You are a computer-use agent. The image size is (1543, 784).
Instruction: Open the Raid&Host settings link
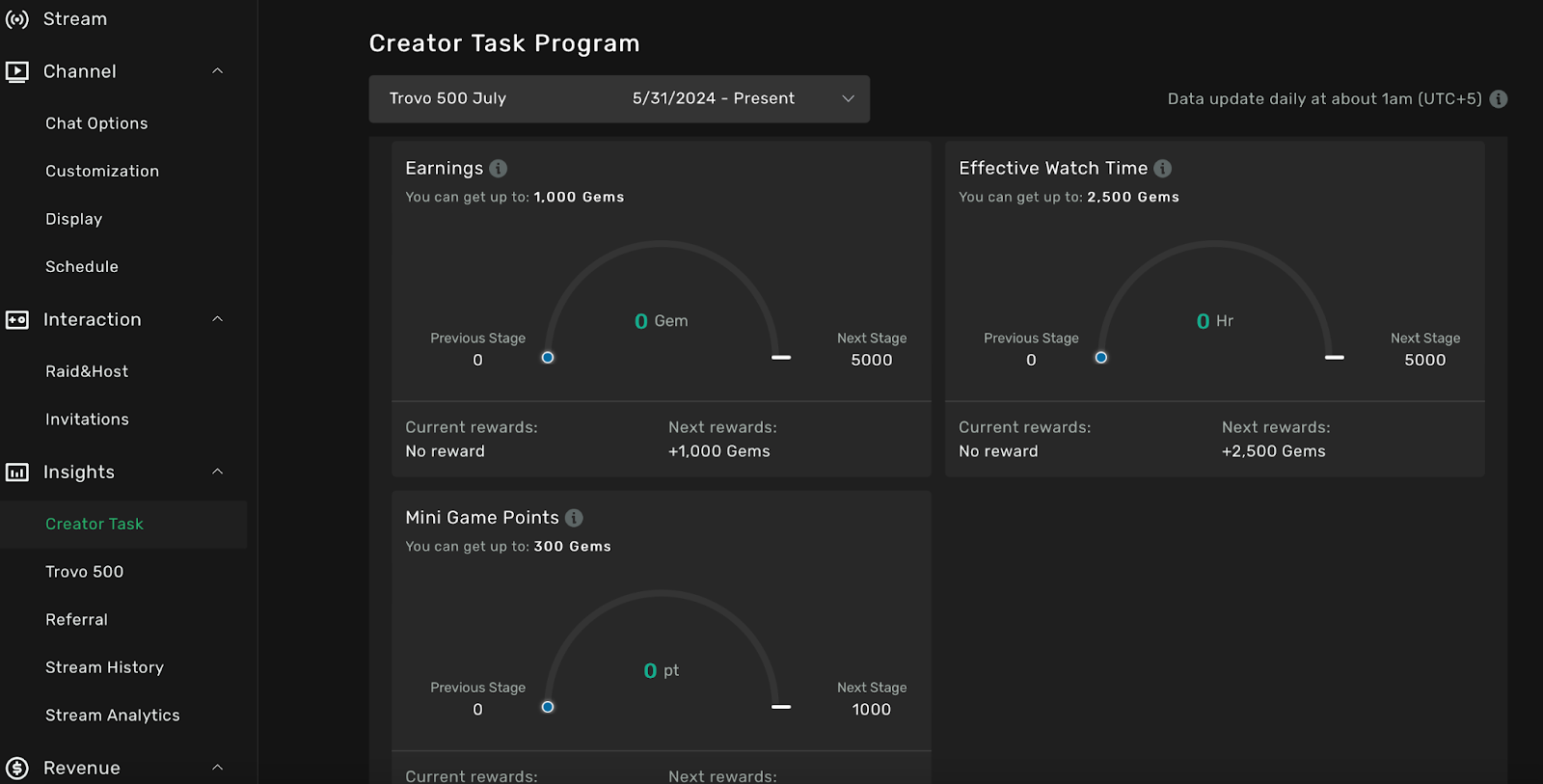click(87, 371)
